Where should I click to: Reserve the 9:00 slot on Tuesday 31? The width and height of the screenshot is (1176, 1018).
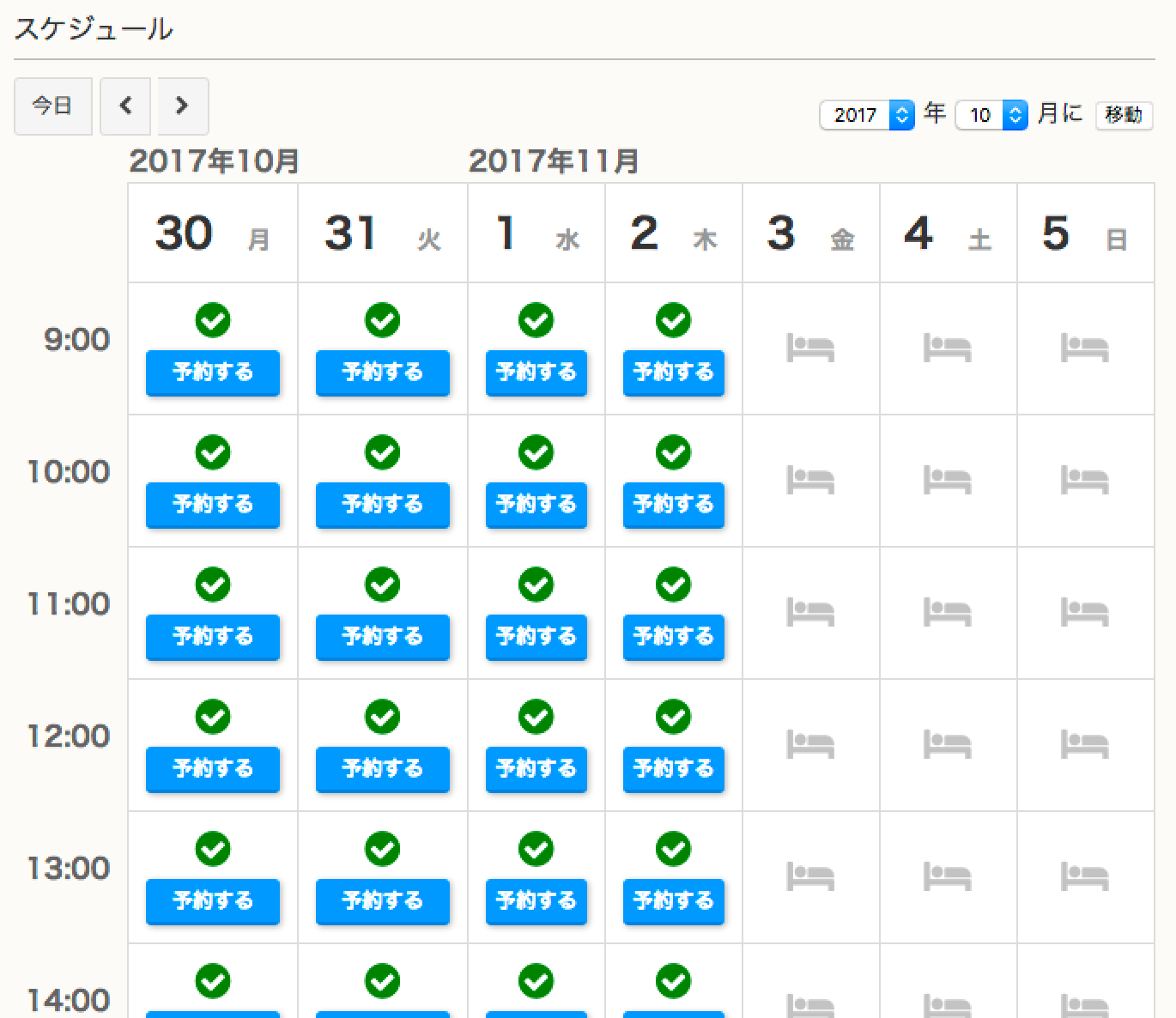(383, 373)
